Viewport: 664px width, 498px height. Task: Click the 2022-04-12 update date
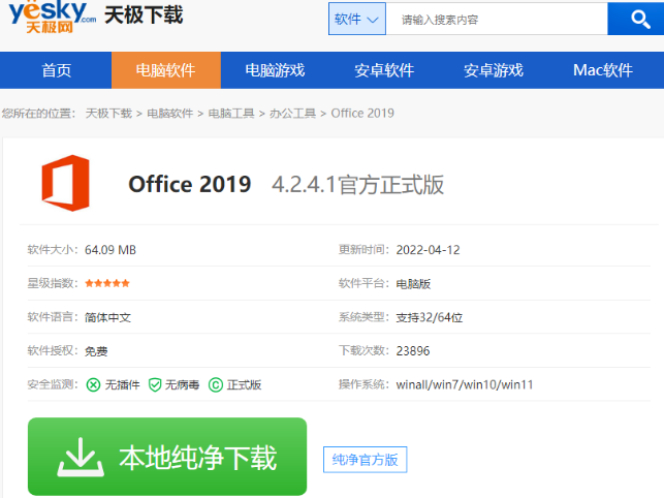pyautogui.click(x=428, y=250)
